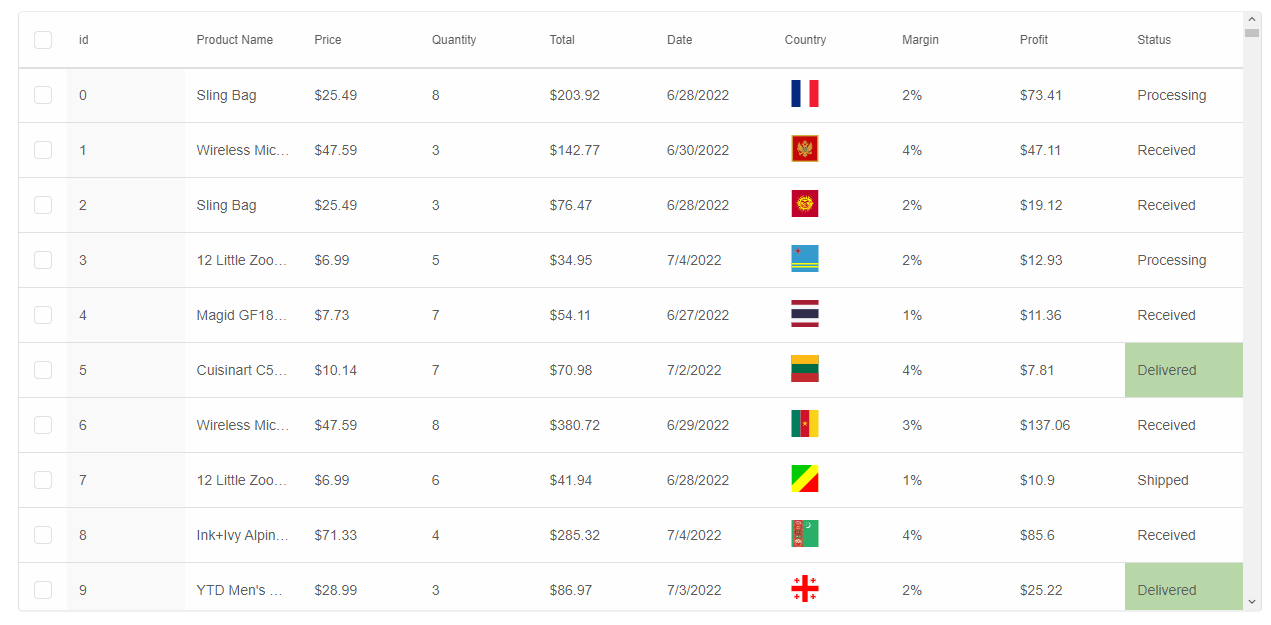This screenshot has width=1271, height=625.
Task: Check the checkbox for row id 0
Action: [x=43, y=95]
